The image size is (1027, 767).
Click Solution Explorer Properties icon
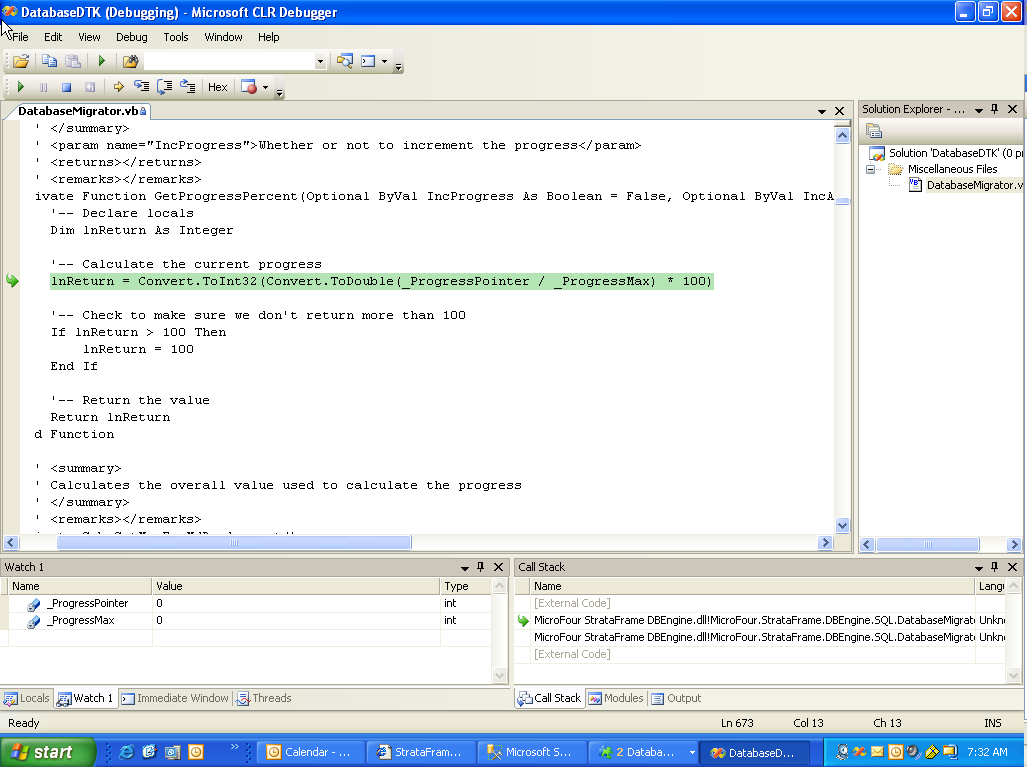tap(874, 131)
